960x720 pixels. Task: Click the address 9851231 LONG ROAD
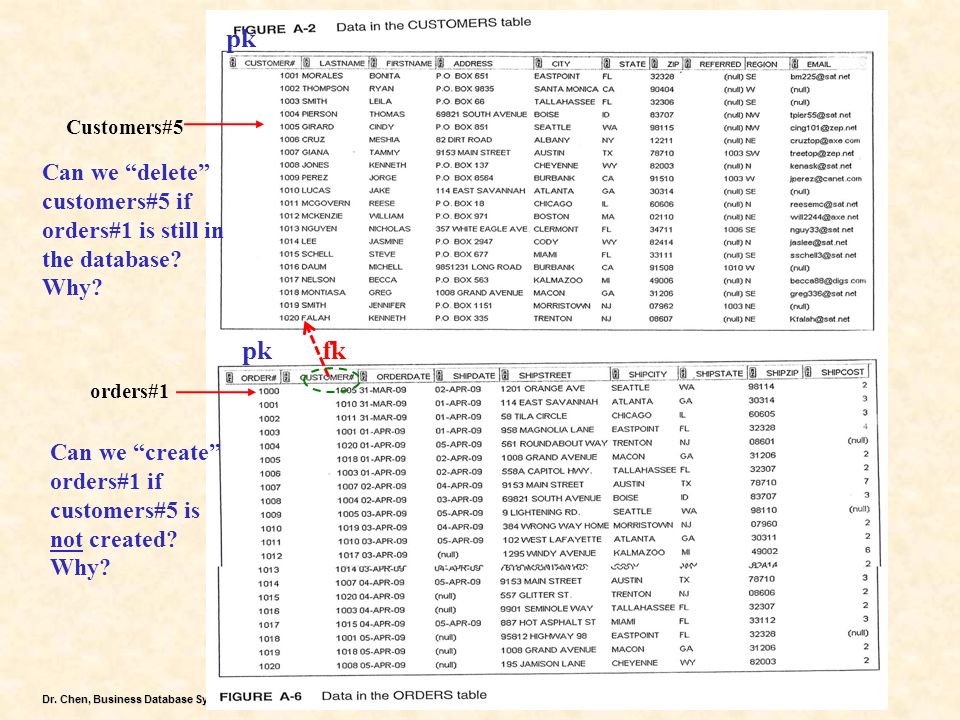coord(478,267)
